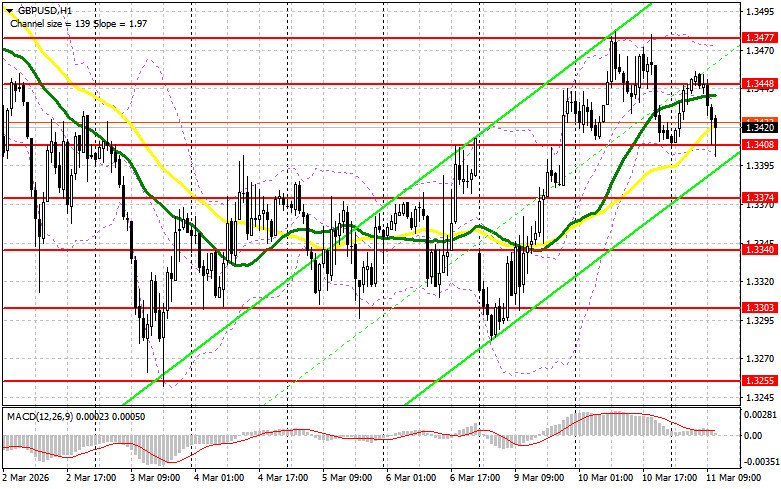The width and height of the screenshot is (781, 489).
Task: Select the red 1.3477 level price tag
Action: 759,38
